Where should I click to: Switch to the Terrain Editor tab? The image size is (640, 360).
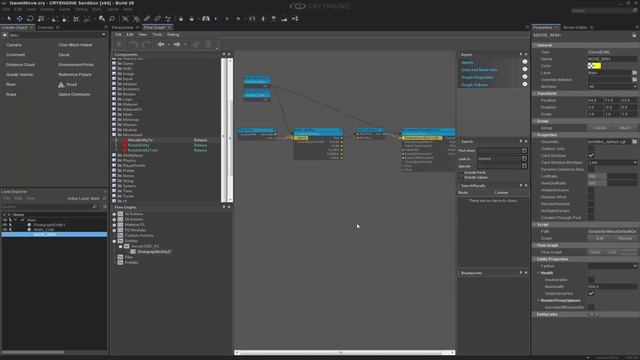575,27
